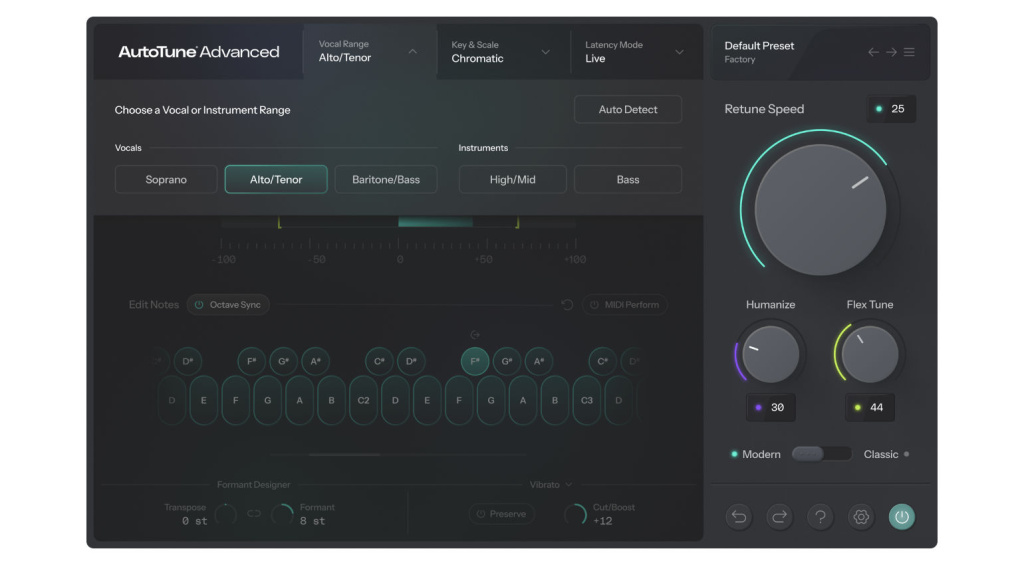The image size is (1024, 565).
Task: Click the Modern mode label
Action: coord(761,454)
